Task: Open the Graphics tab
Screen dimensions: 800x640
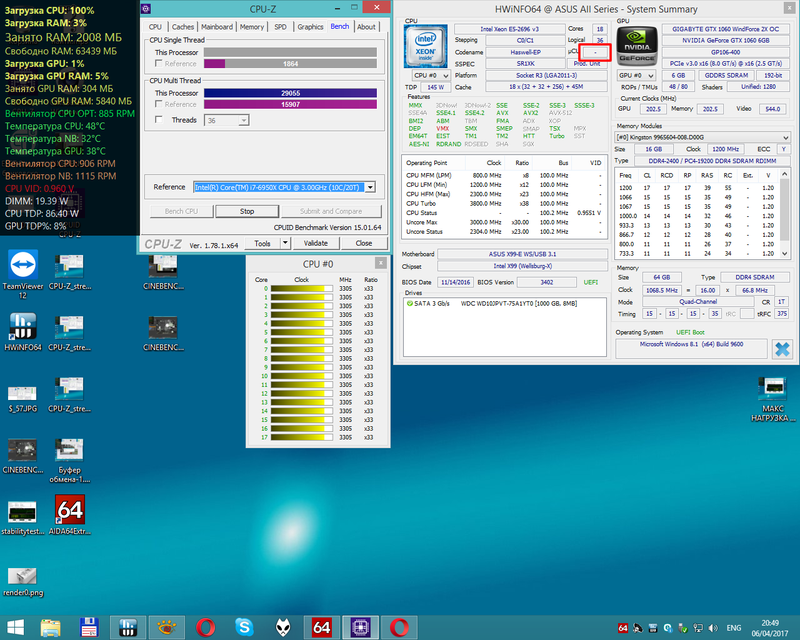Action: pos(310,27)
